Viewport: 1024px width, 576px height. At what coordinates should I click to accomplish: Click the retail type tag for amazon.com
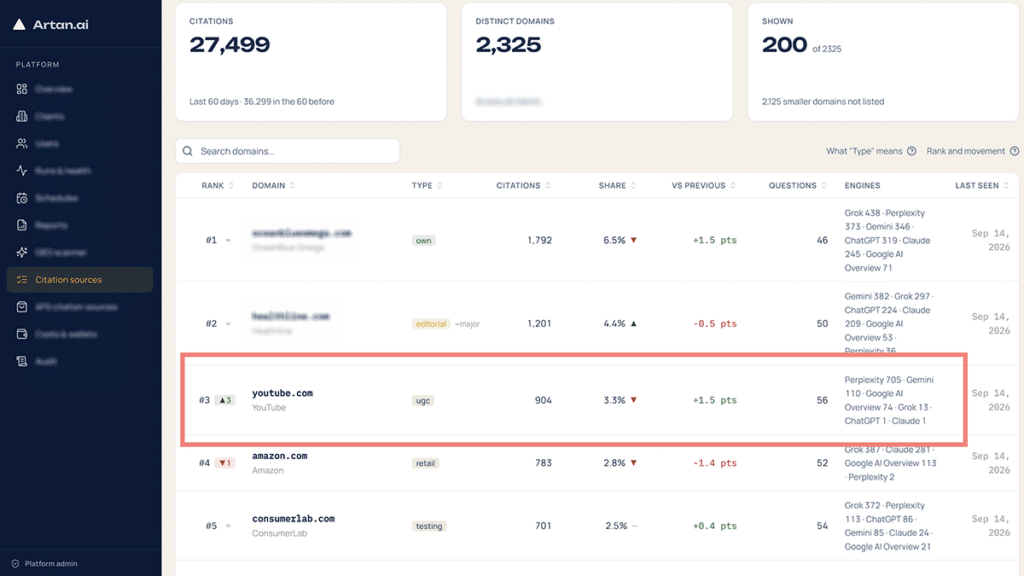(425, 463)
